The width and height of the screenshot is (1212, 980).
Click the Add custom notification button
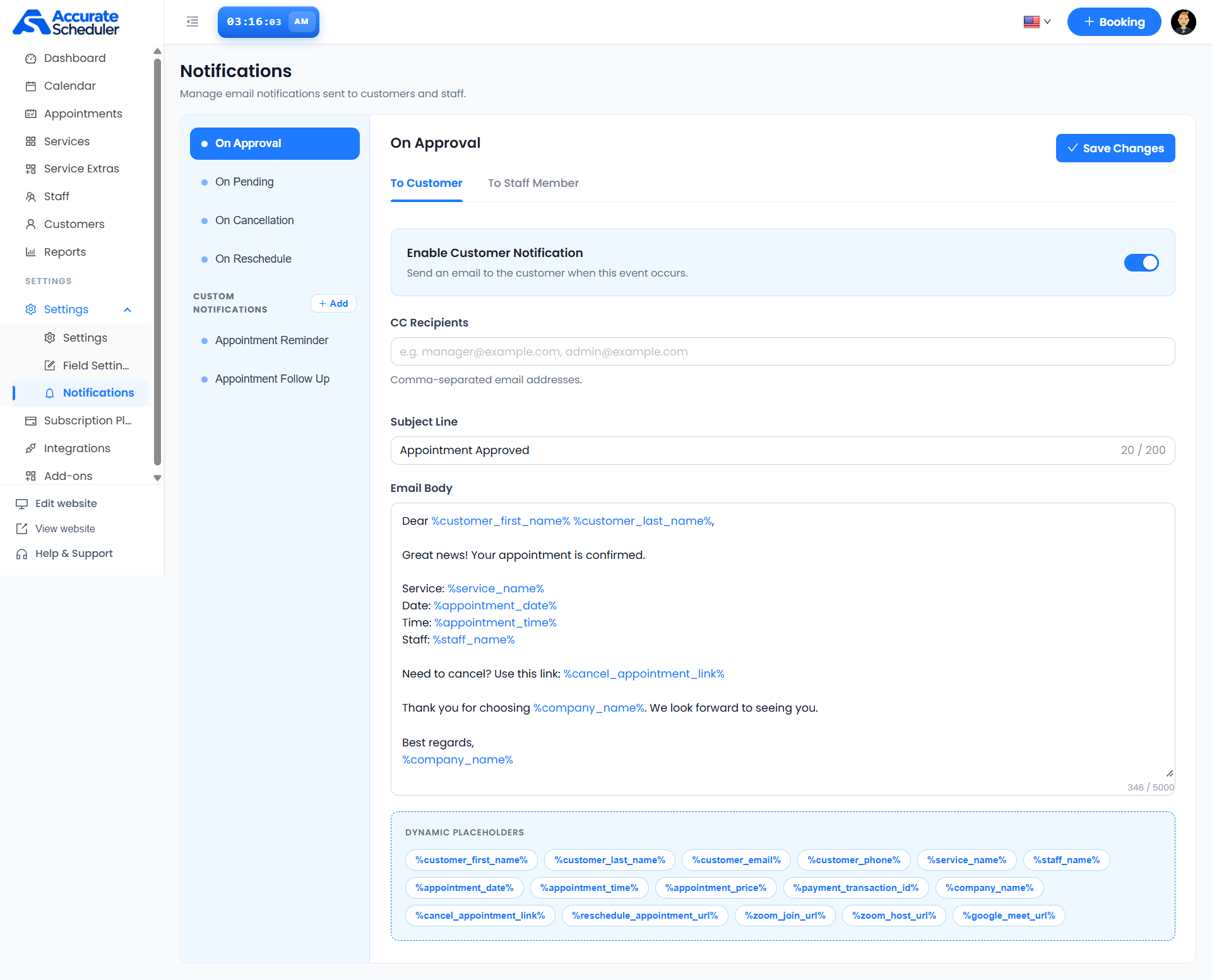333,304
